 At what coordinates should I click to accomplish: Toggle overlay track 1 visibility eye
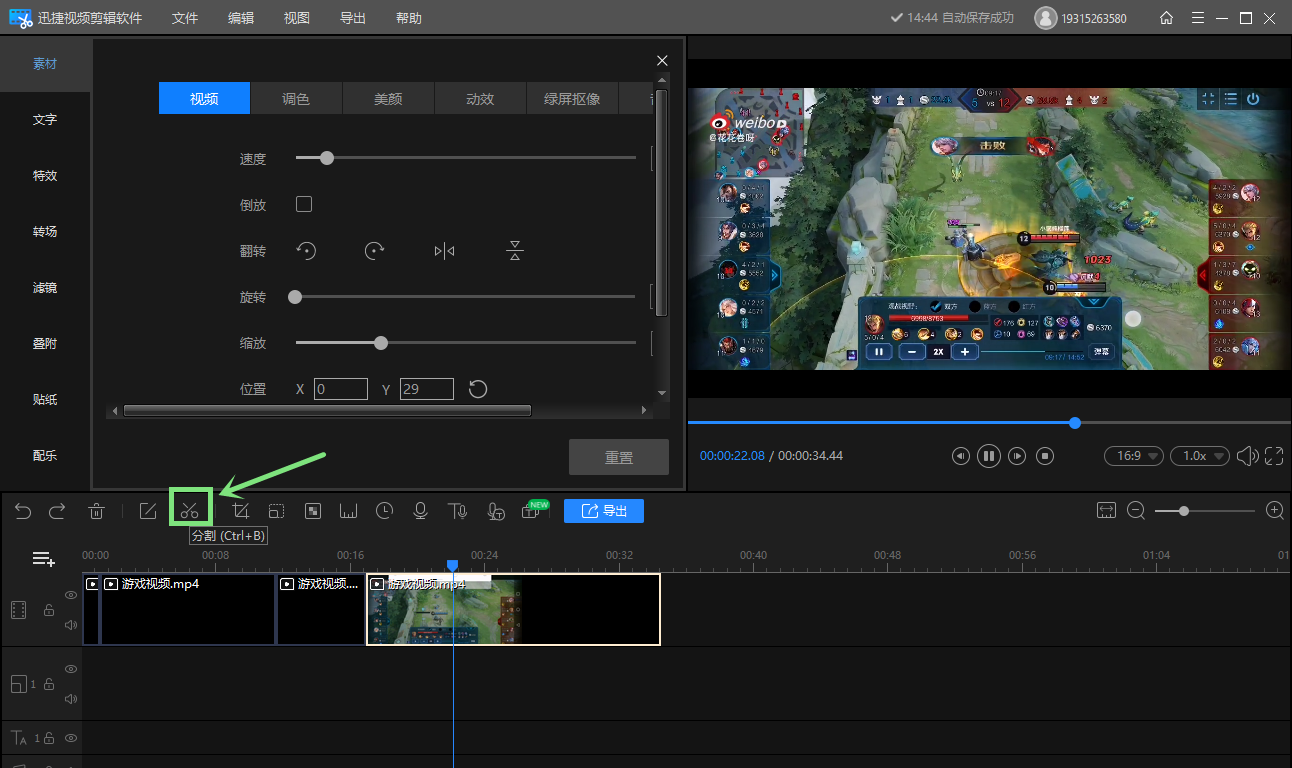click(x=71, y=669)
